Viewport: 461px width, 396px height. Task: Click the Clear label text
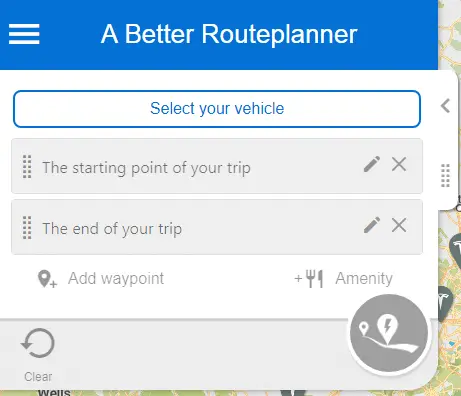coord(38,377)
